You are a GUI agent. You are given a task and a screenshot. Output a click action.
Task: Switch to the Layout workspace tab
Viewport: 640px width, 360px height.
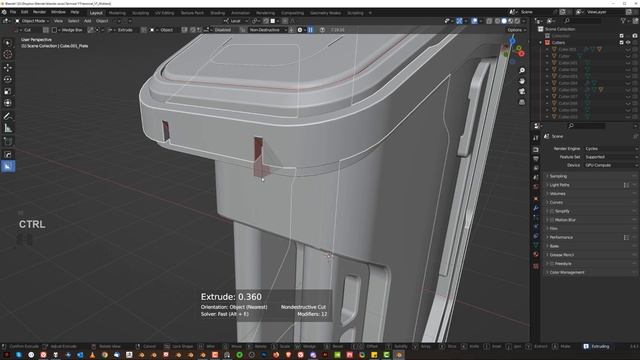coord(96,13)
